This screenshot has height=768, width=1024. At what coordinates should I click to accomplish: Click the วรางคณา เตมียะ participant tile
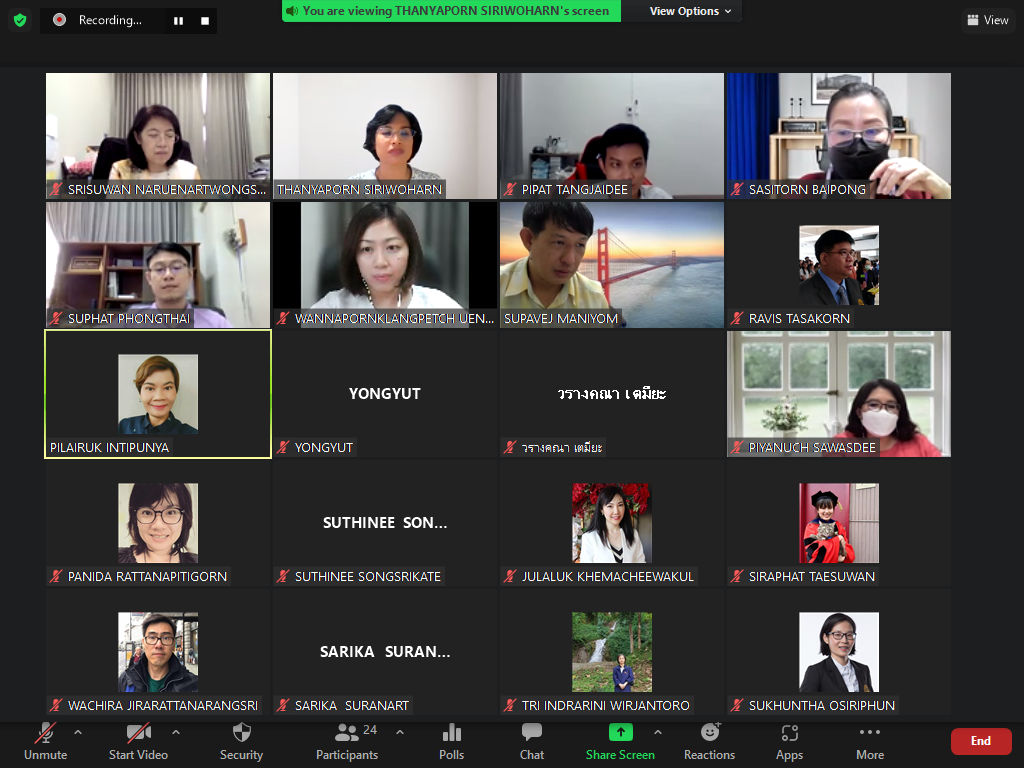(612, 394)
